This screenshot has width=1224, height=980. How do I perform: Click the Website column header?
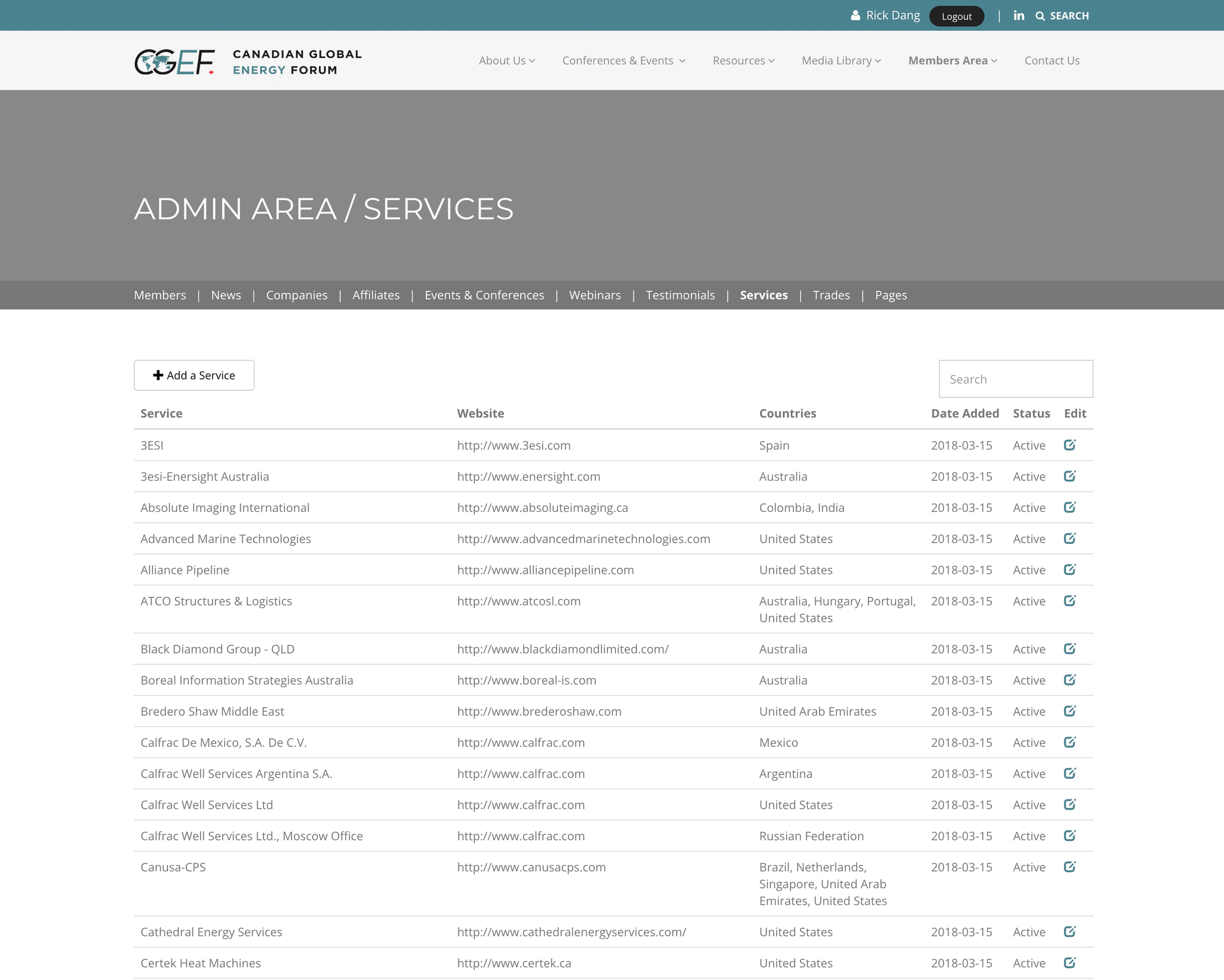pyautogui.click(x=480, y=413)
